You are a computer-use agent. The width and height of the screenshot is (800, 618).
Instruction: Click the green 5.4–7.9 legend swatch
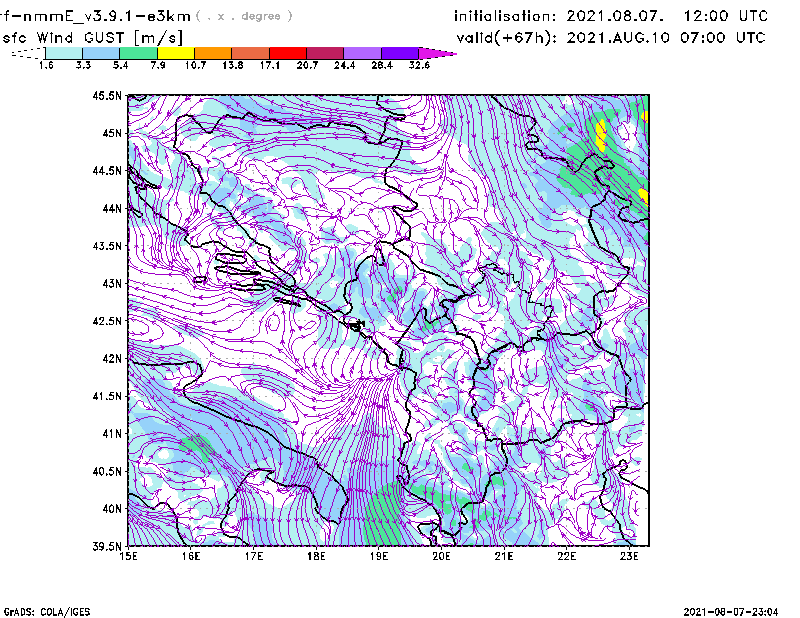click(x=138, y=53)
